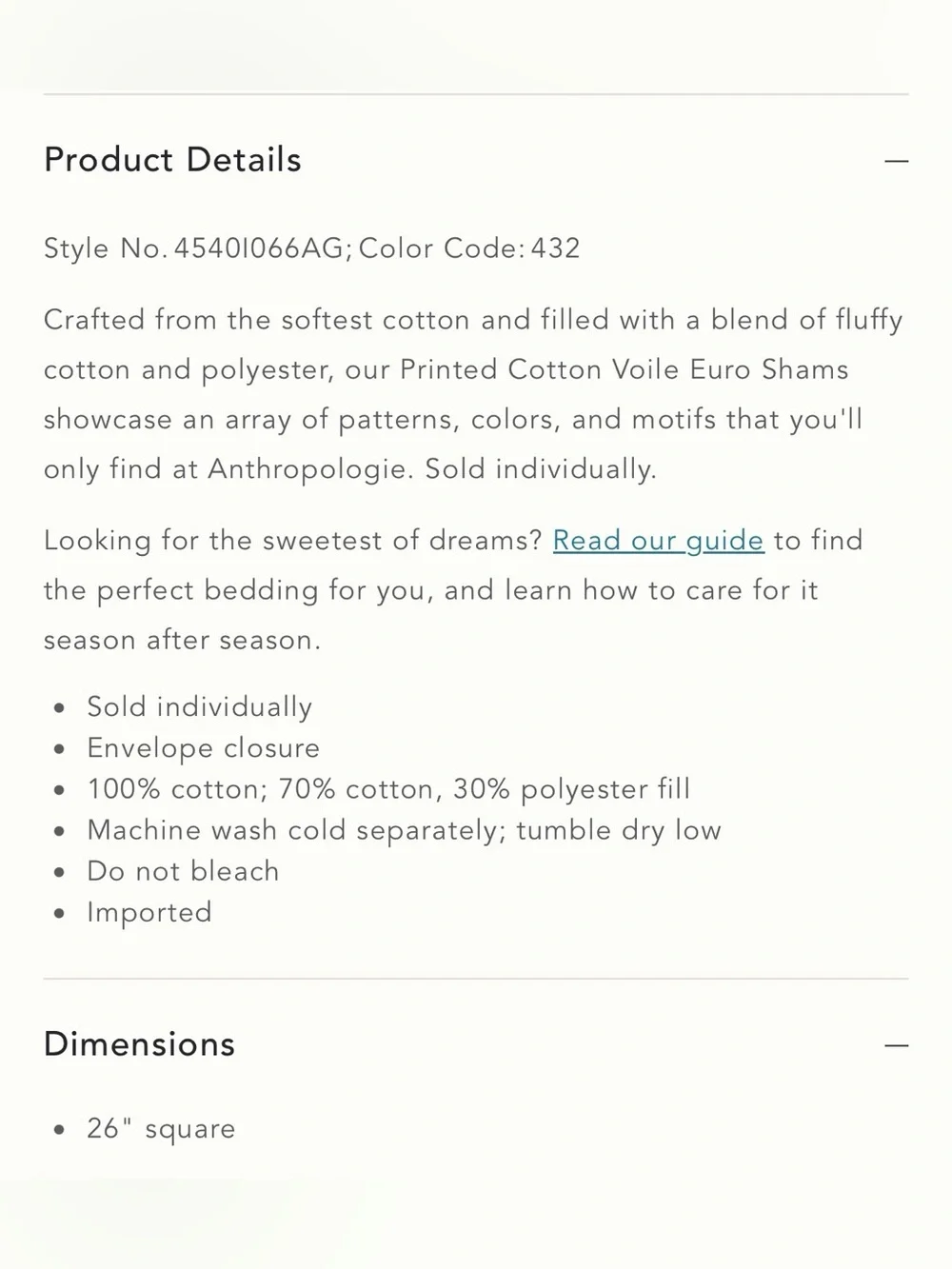Image resolution: width=952 pixels, height=1269 pixels.
Task: Click the Dimensions heading
Action: (139, 1044)
